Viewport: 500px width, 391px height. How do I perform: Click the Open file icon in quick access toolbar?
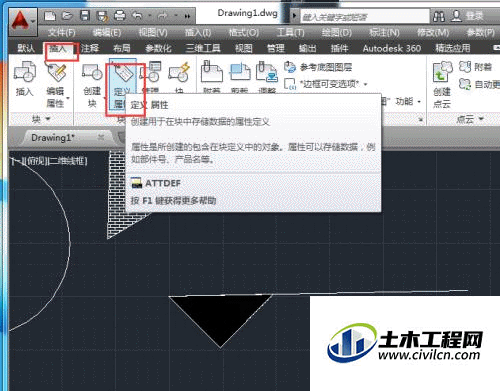click(x=67, y=16)
